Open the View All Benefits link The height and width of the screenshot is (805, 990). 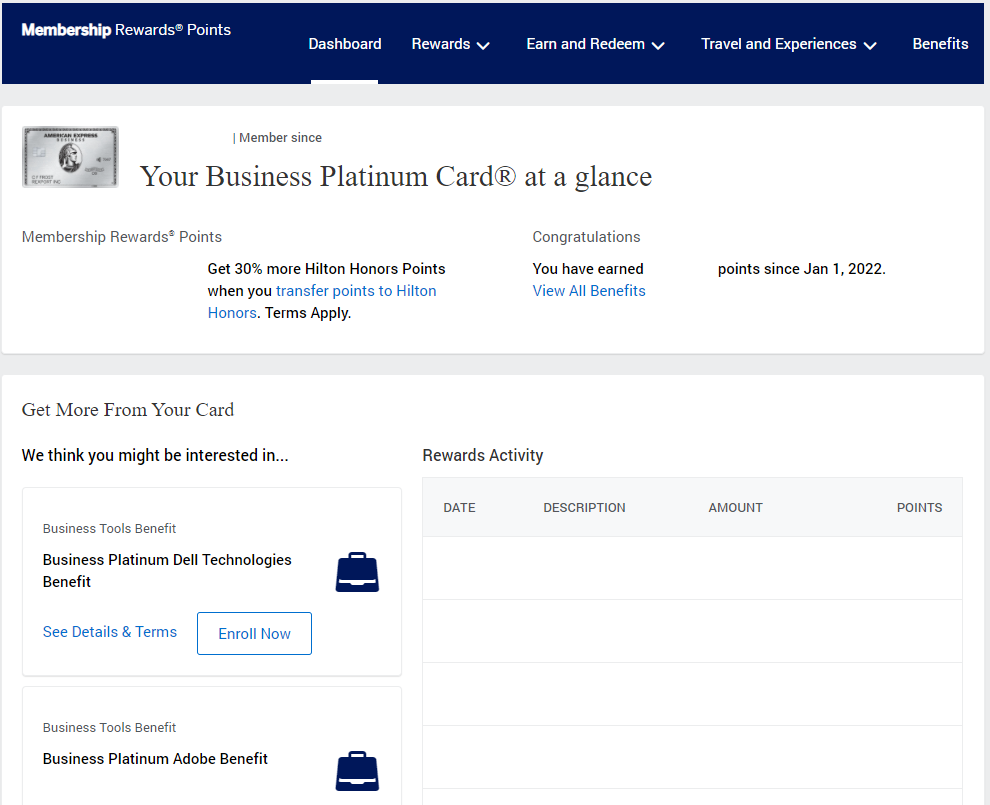click(589, 291)
